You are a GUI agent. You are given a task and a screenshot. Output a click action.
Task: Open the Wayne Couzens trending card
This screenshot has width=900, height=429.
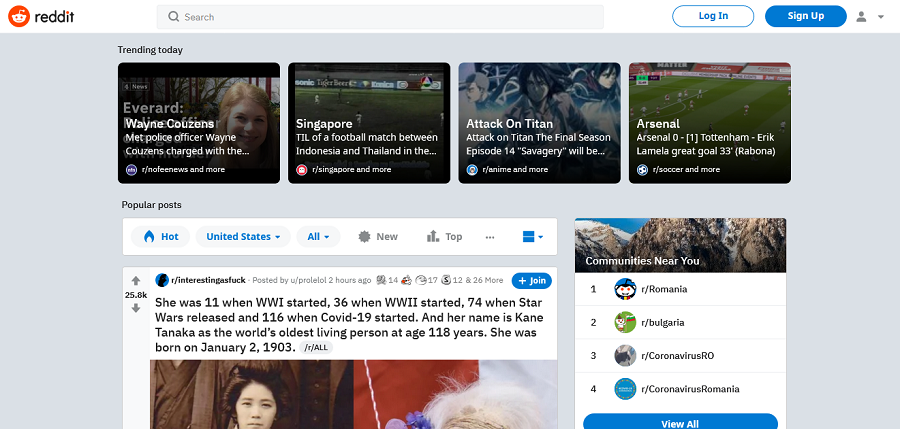click(199, 123)
